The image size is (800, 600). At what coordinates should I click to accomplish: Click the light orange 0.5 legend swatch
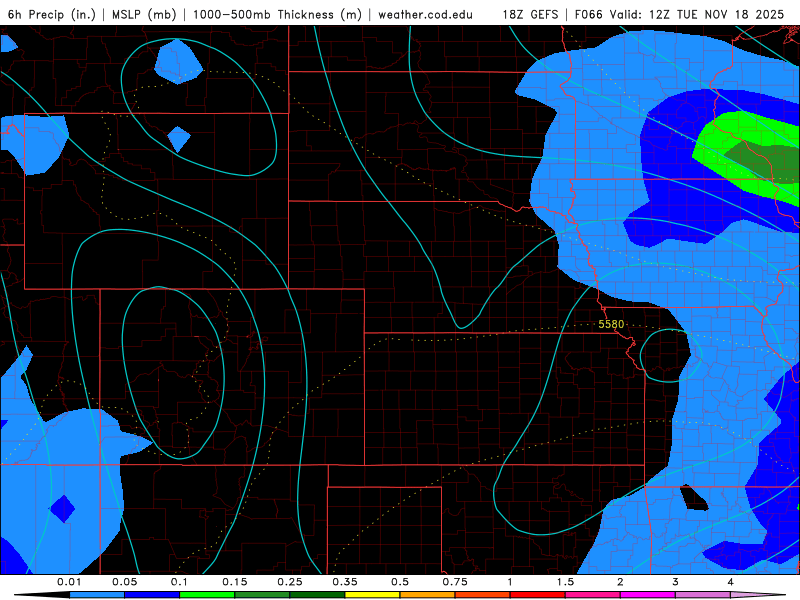point(428,595)
